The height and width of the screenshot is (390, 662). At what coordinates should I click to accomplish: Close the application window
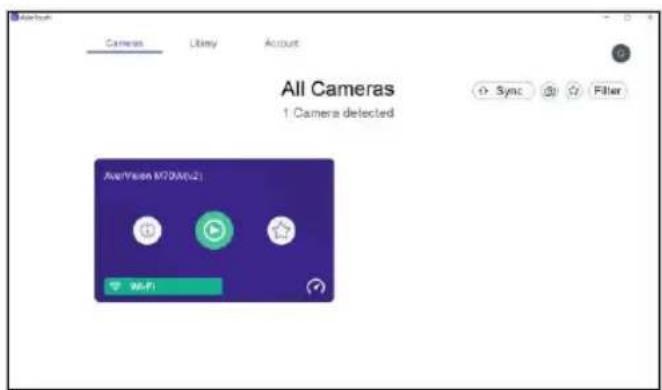[x=649, y=18]
